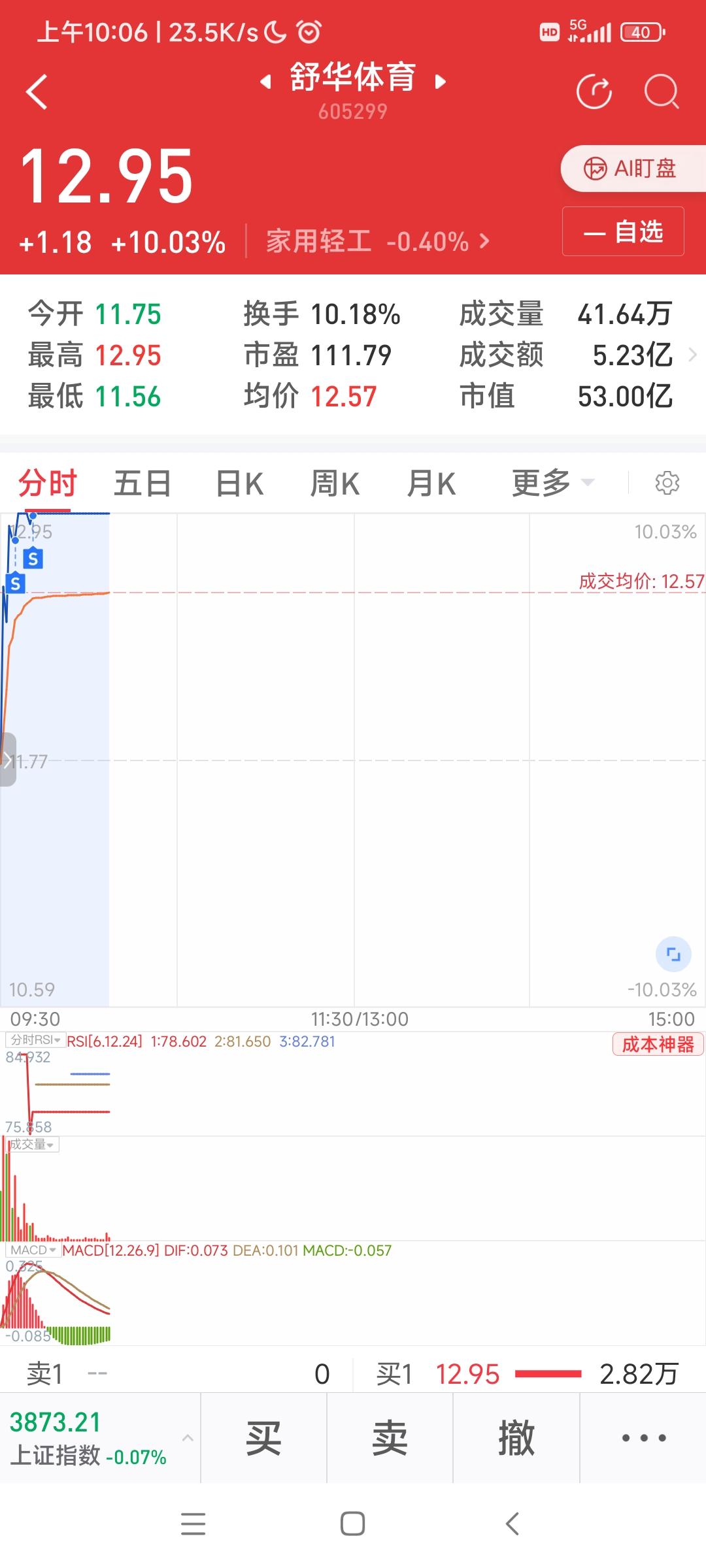Tap the 卖1 ask row
This screenshot has width=706, height=1568.
coord(176,1374)
